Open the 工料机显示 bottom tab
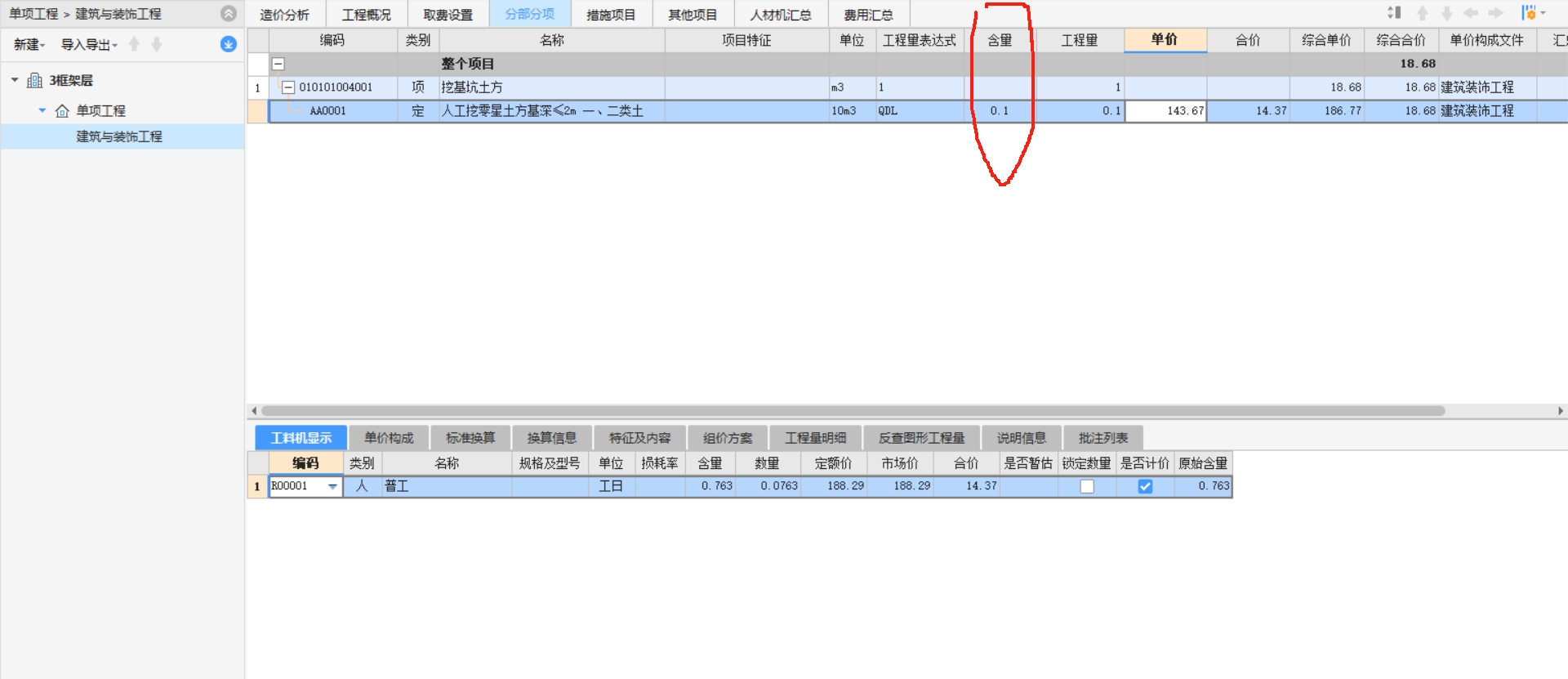Viewport: 1568px width, 679px height. (x=301, y=438)
